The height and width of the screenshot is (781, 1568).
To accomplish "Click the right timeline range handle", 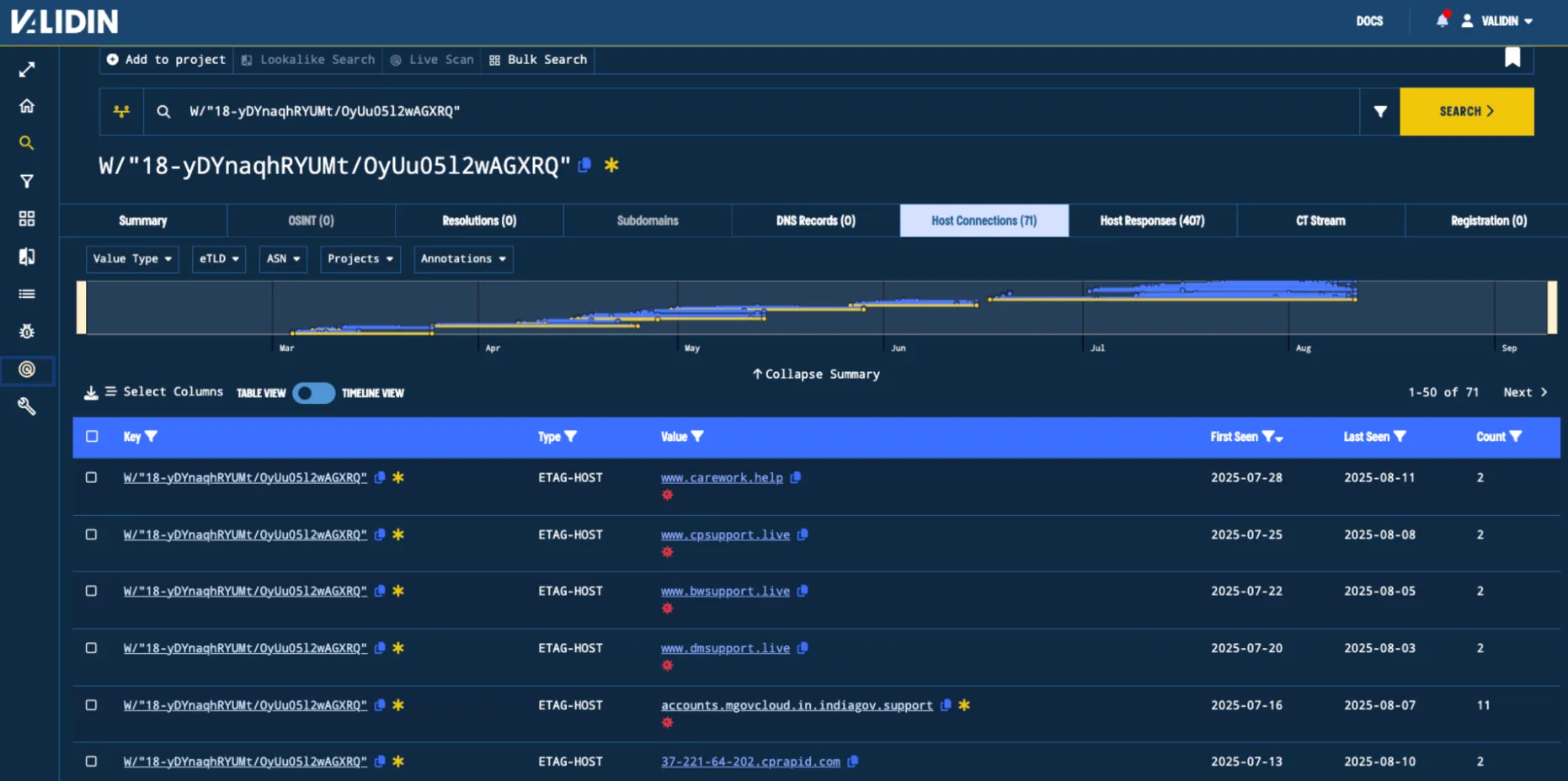I will click(x=1552, y=307).
